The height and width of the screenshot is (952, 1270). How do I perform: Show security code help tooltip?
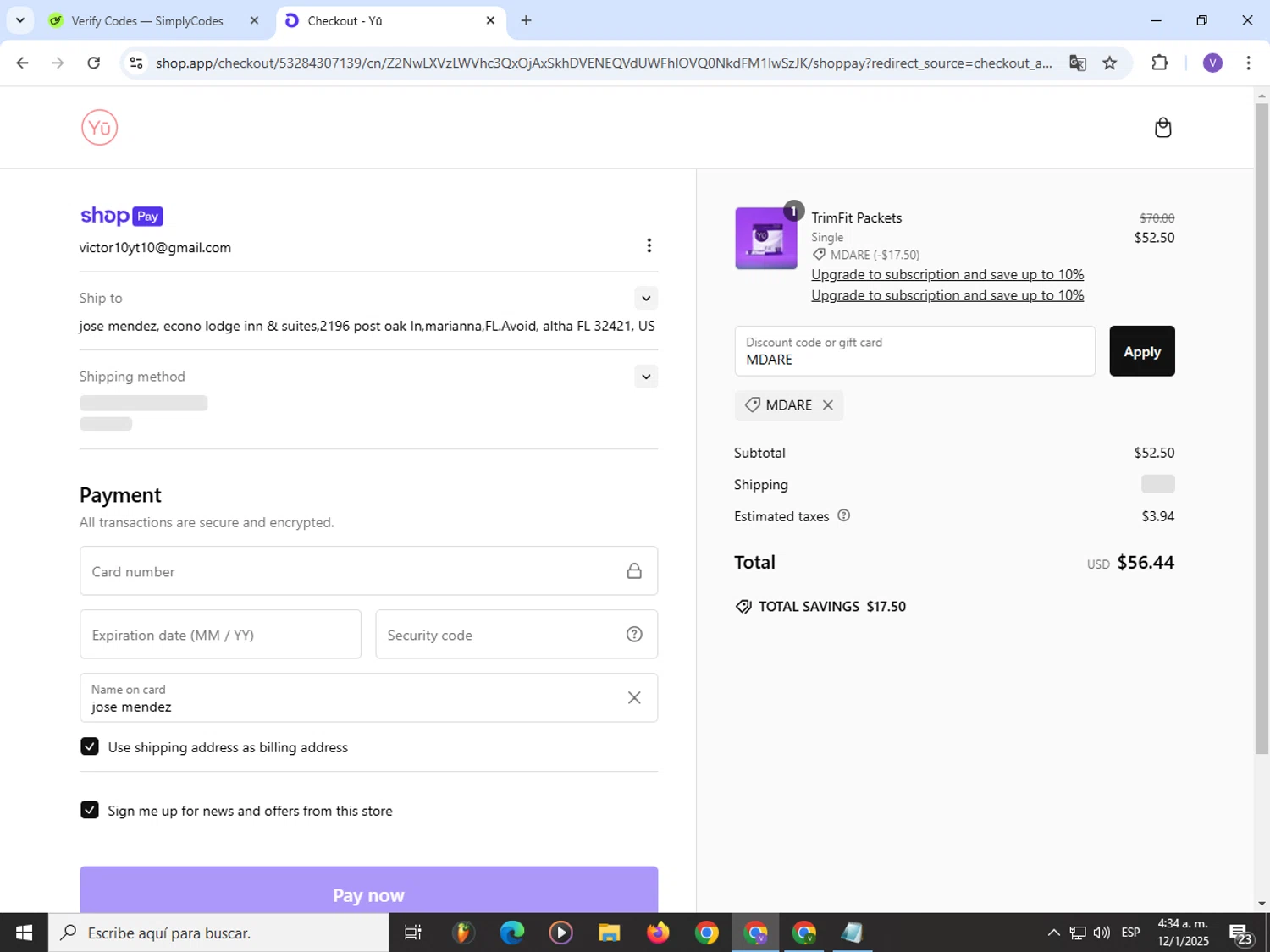[x=633, y=635]
